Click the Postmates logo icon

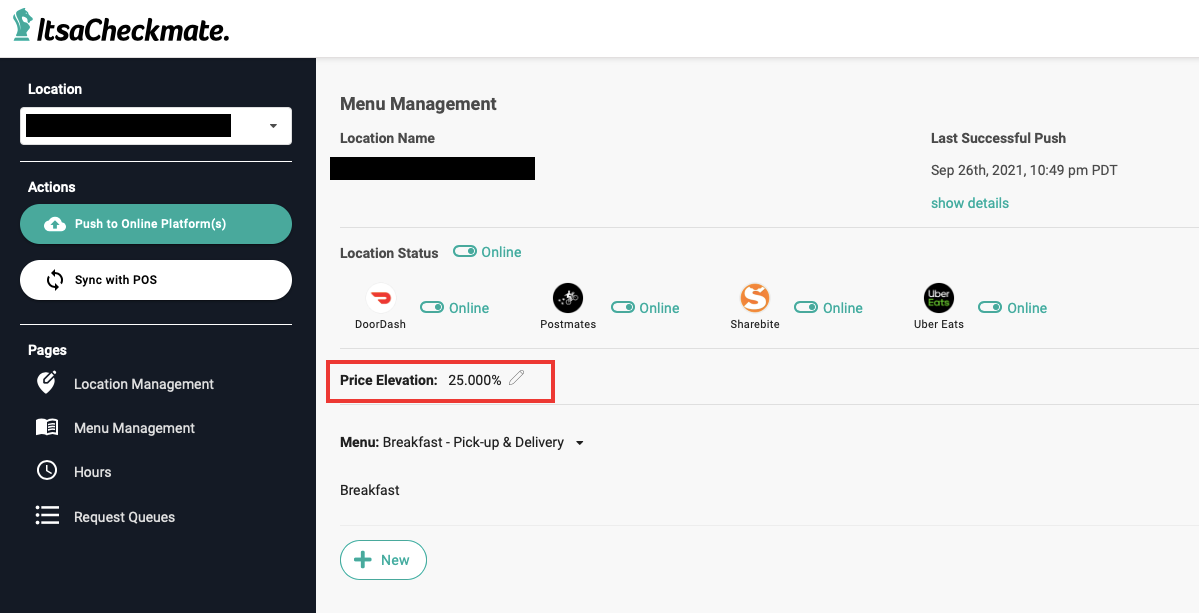click(x=567, y=298)
